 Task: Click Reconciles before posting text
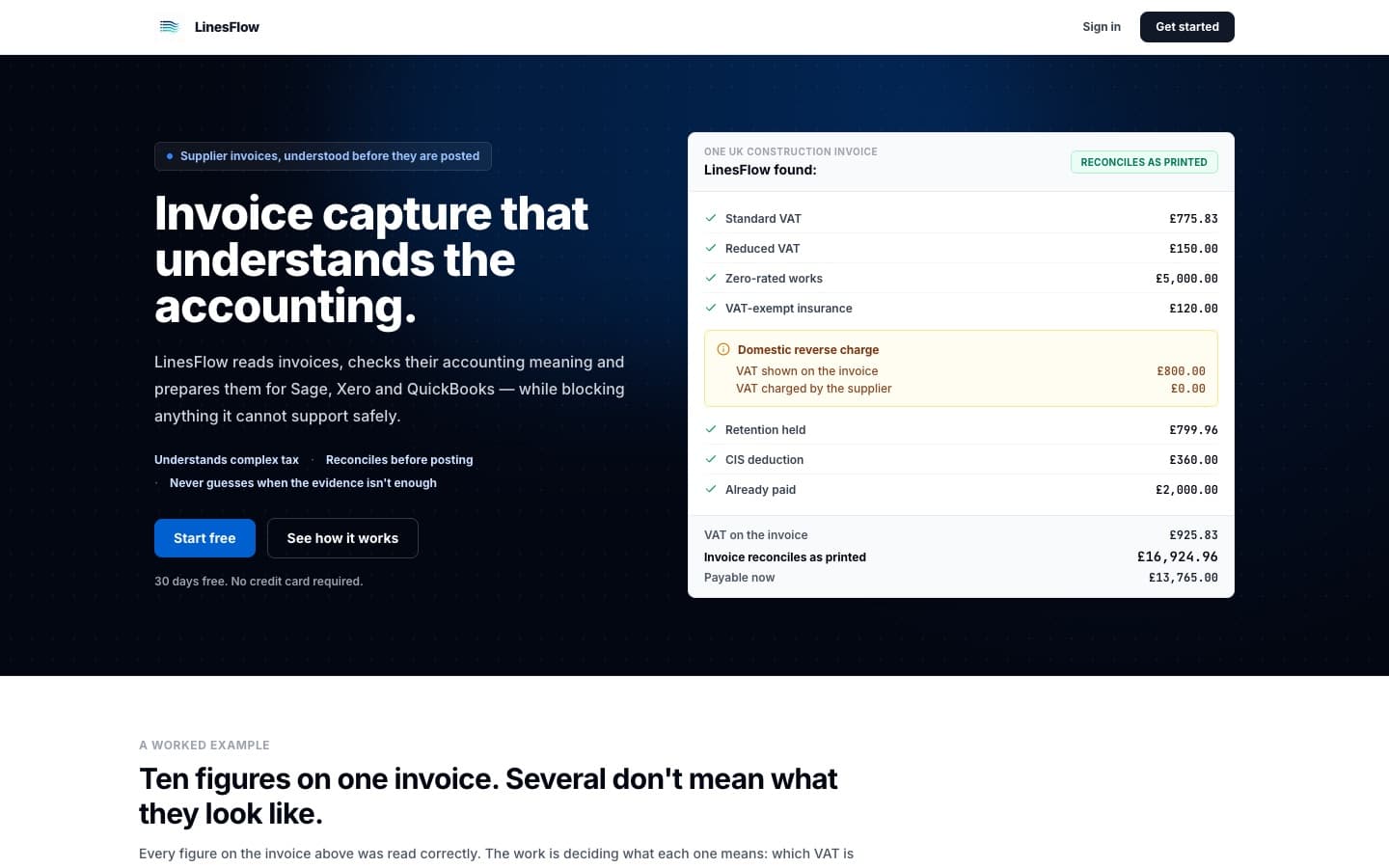(x=399, y=460)
